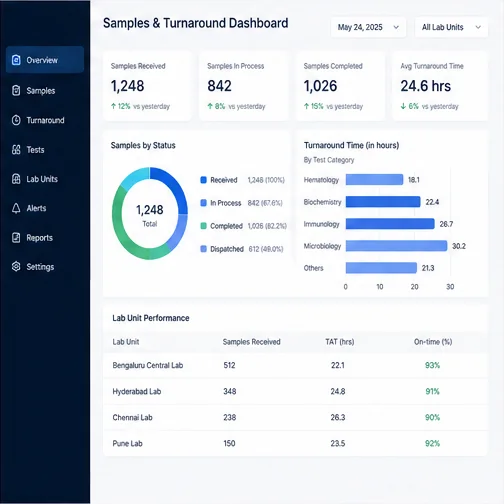
Task: Click the Samples clipboard icon in sidebar
Action: [x=16, y=90]
